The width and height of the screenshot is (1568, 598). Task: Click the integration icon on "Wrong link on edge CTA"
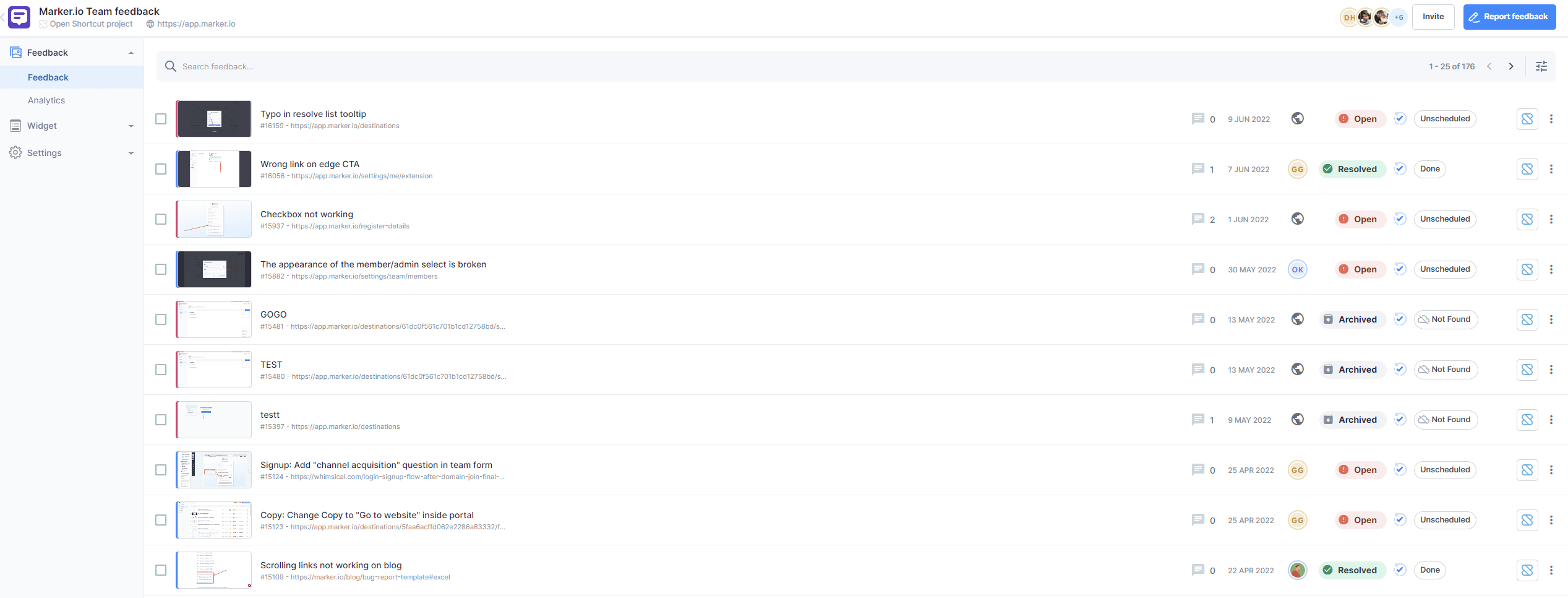coord(1527,168)
